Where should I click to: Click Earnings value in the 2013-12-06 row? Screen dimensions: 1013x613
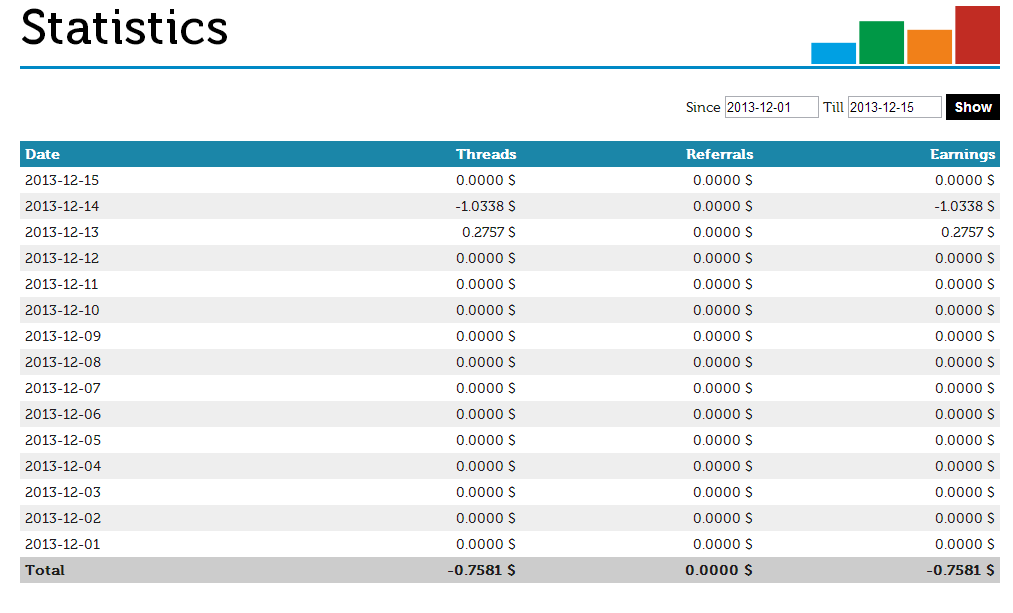click(965, 414)
